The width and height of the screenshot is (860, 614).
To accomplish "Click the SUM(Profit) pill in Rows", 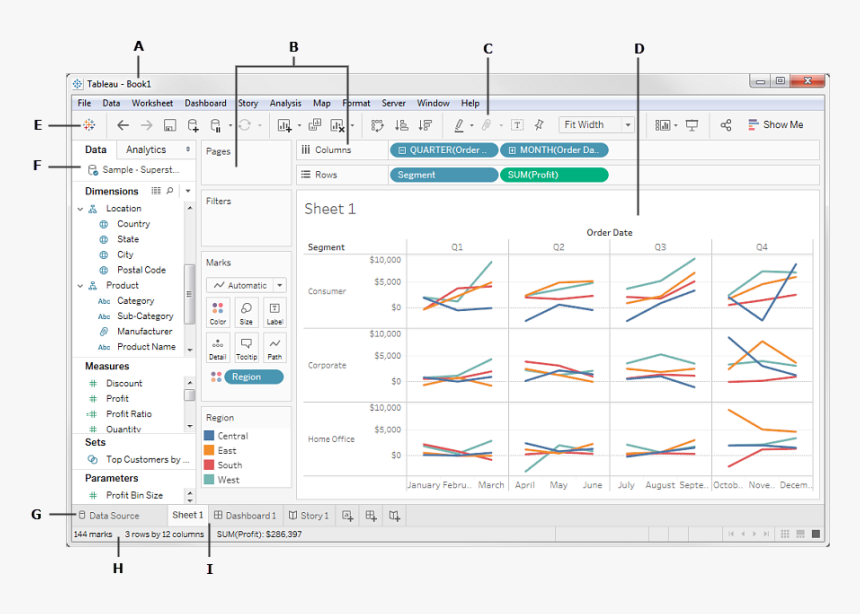I will [x=554, y=175].
